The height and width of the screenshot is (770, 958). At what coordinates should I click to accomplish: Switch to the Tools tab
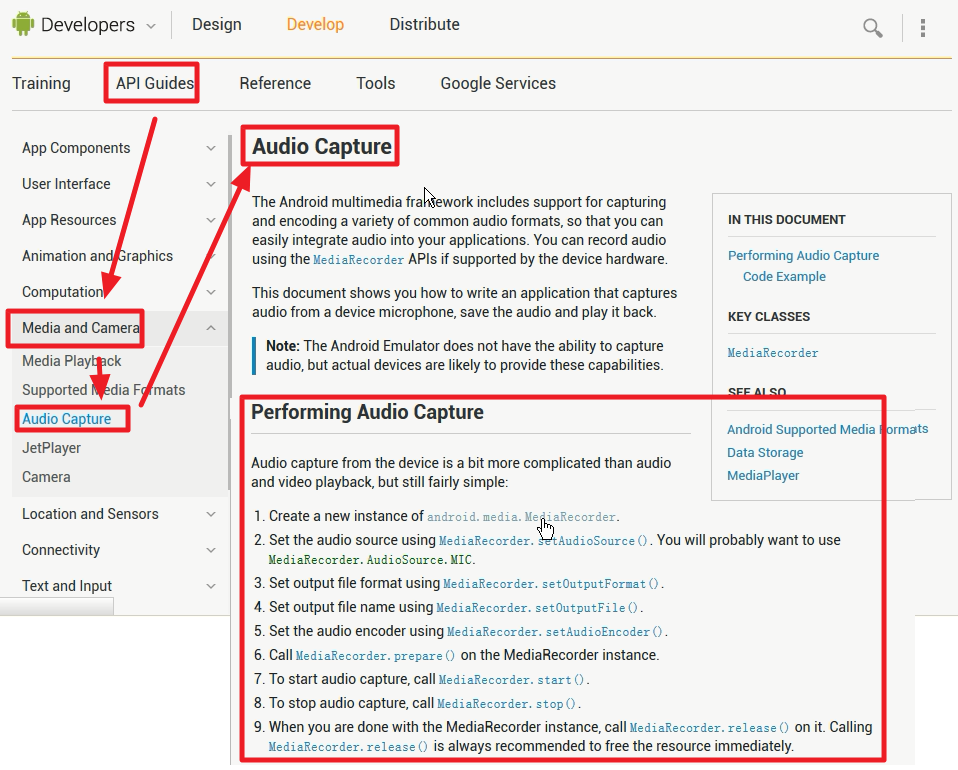(x=376, y=83)
